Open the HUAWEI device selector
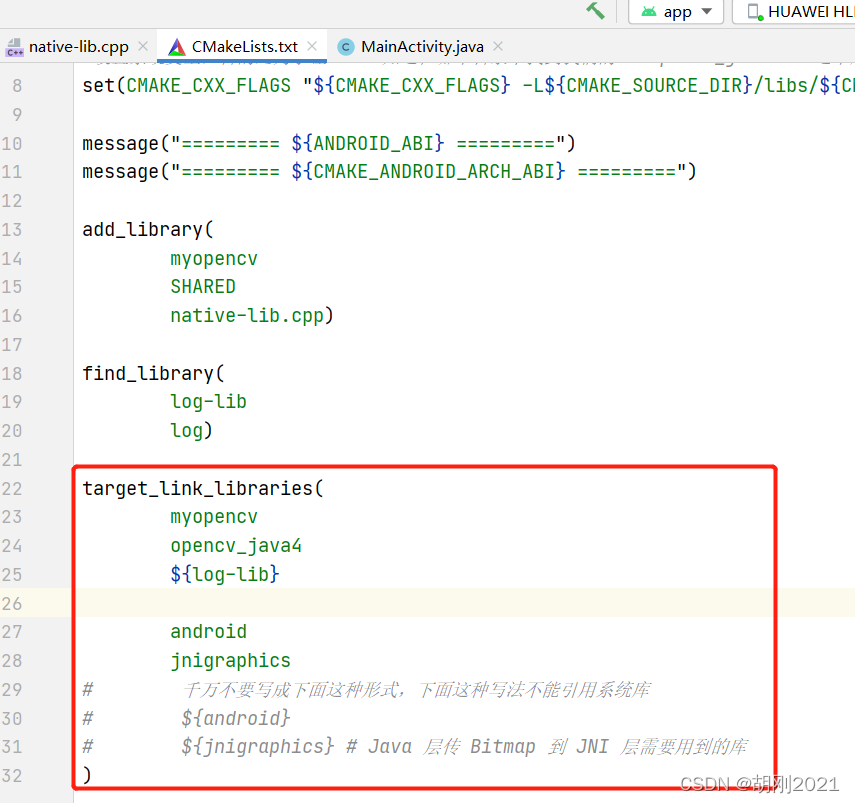The width and height of the screenshot is (855, 803). click(x=796, y=11)
